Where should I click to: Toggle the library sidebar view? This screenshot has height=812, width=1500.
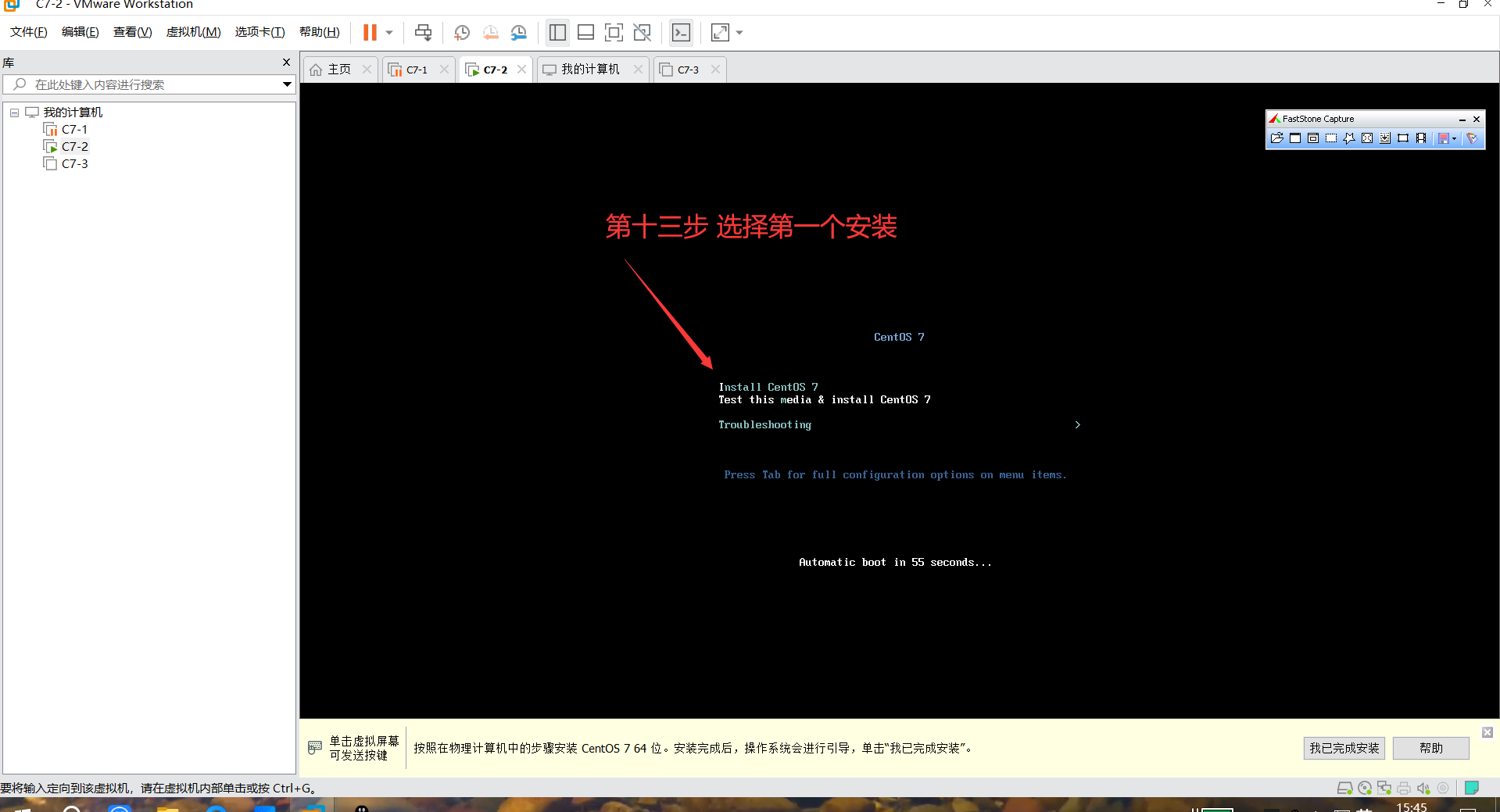(x=557, y=32)
